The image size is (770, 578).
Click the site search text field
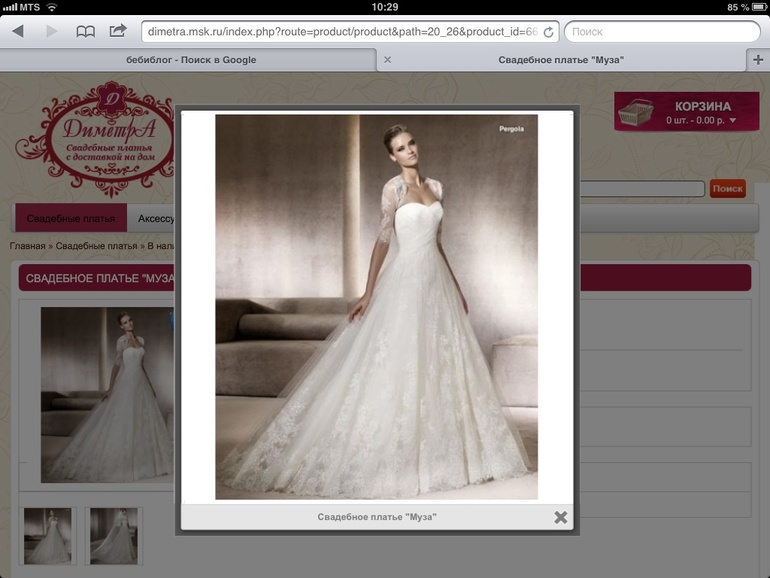pyautogui.click(x=642, y=189)
